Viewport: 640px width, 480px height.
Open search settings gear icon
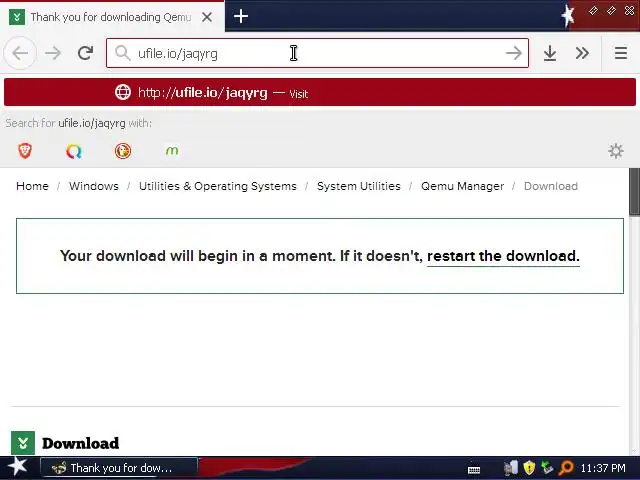pos(616,151)
